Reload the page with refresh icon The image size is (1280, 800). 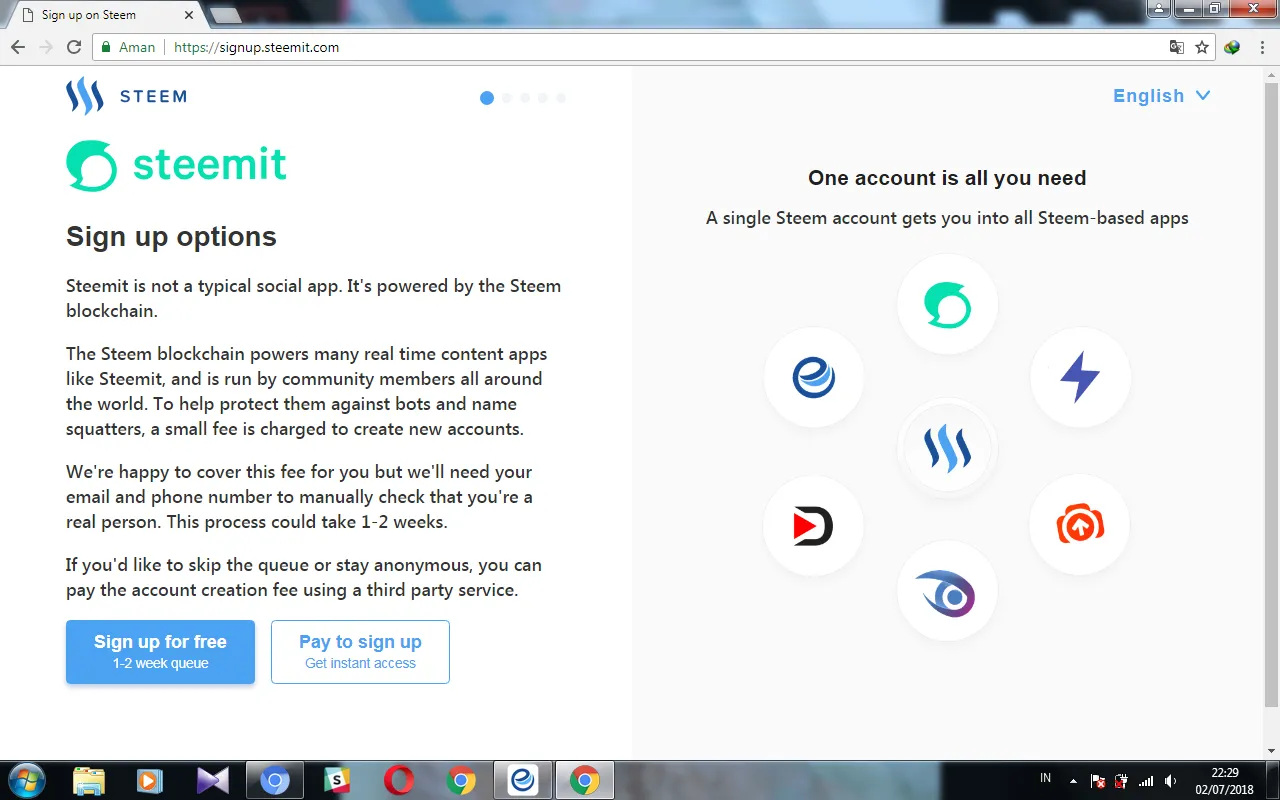click(74, 47)
